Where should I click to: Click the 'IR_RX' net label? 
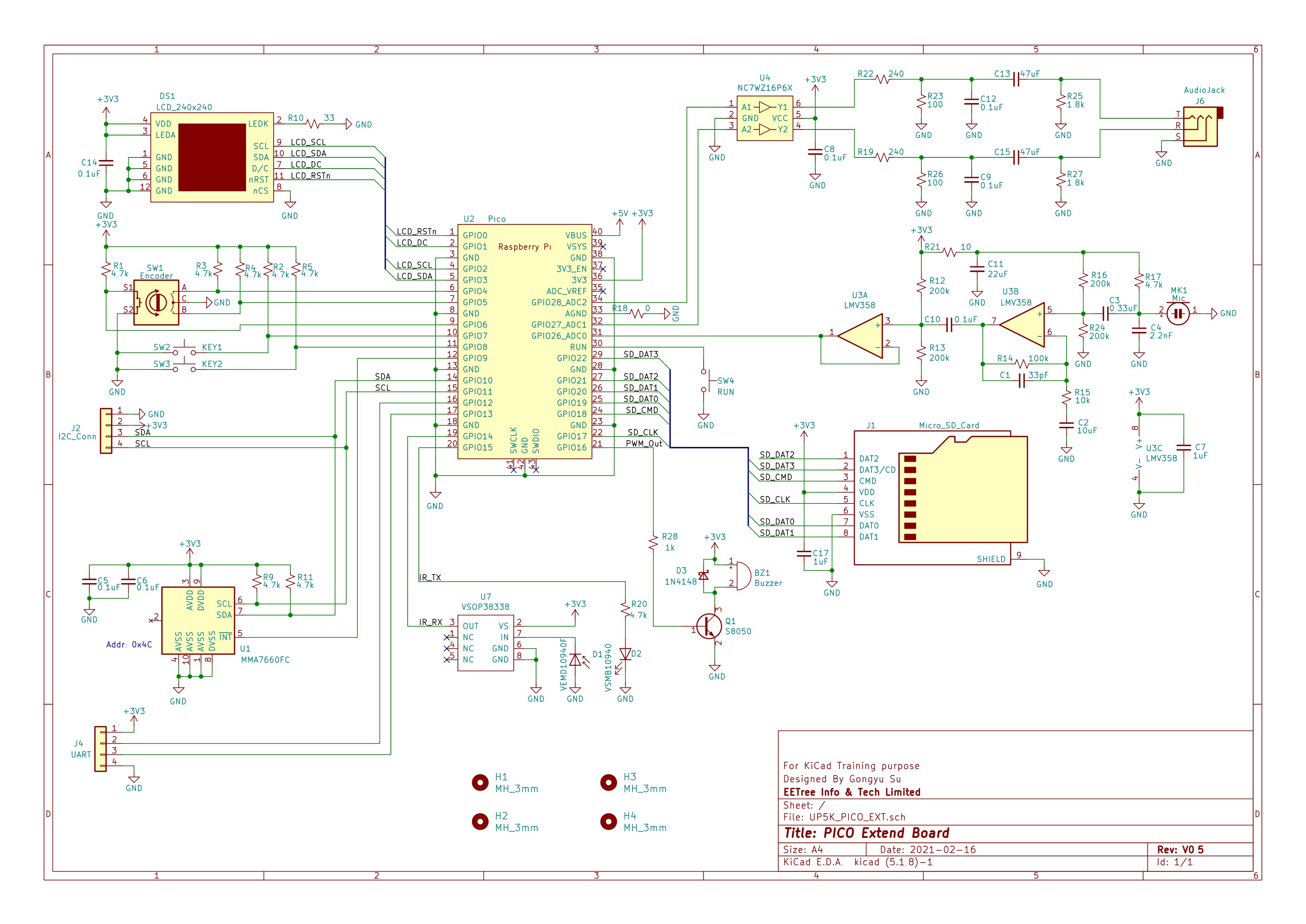(431, 622)
